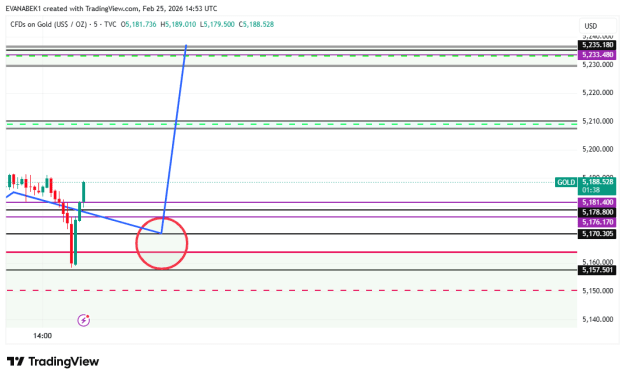625x379 pixels.
Task: Click the open value O5,181.736
Action: tap(138, 24)
